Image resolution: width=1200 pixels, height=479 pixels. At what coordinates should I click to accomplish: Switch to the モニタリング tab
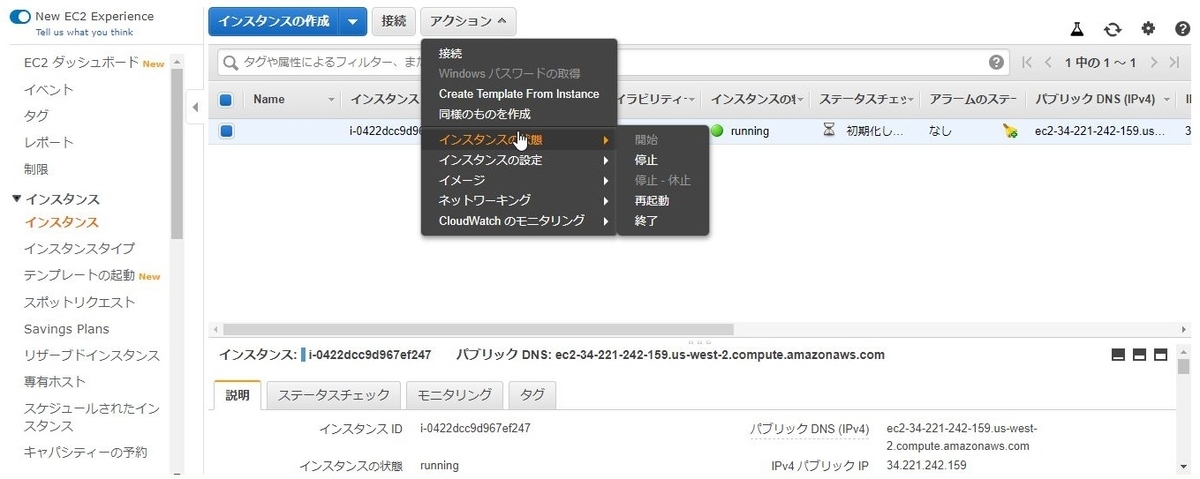point(455,395)
